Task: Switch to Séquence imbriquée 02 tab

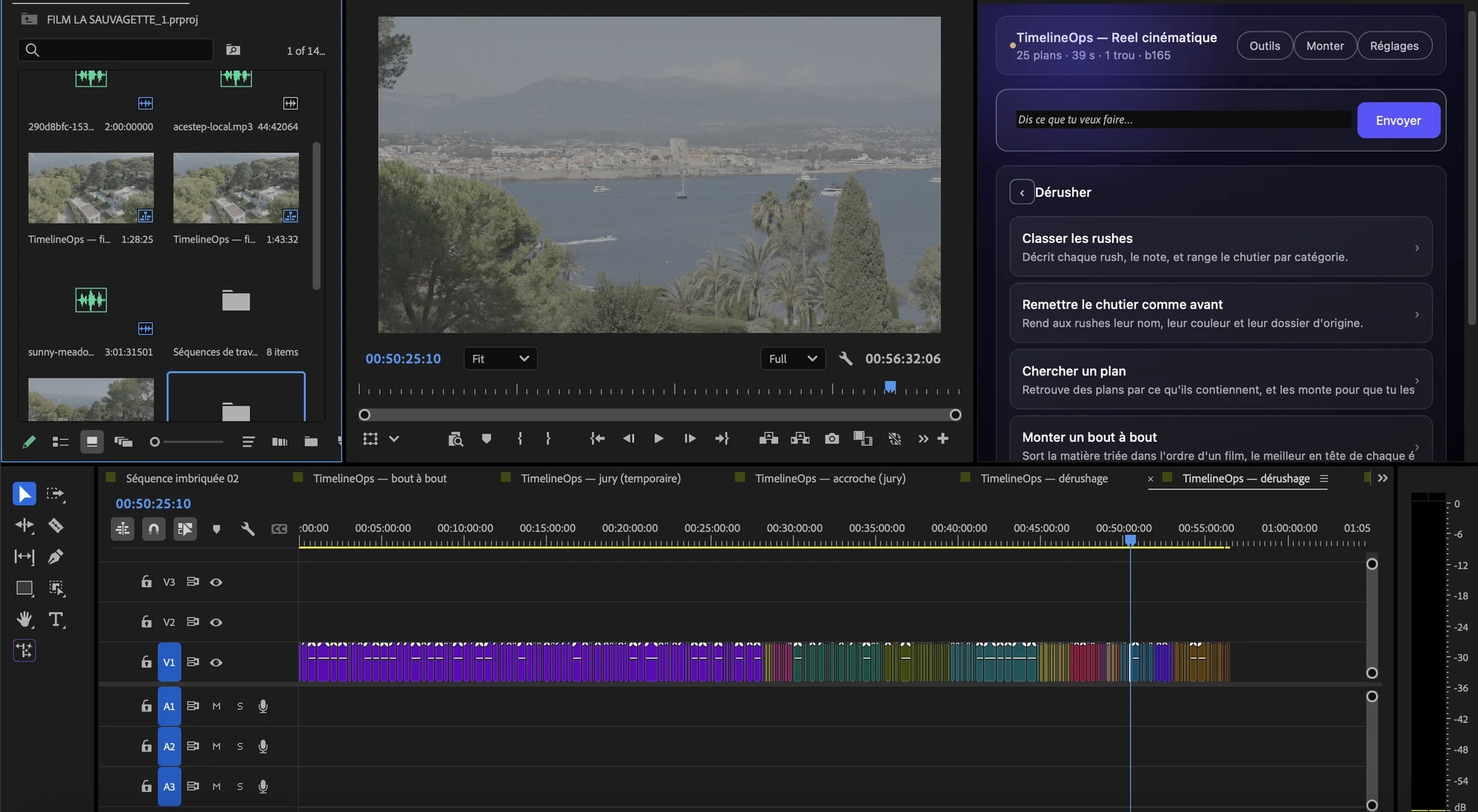Action: click(x=182, y=479)
